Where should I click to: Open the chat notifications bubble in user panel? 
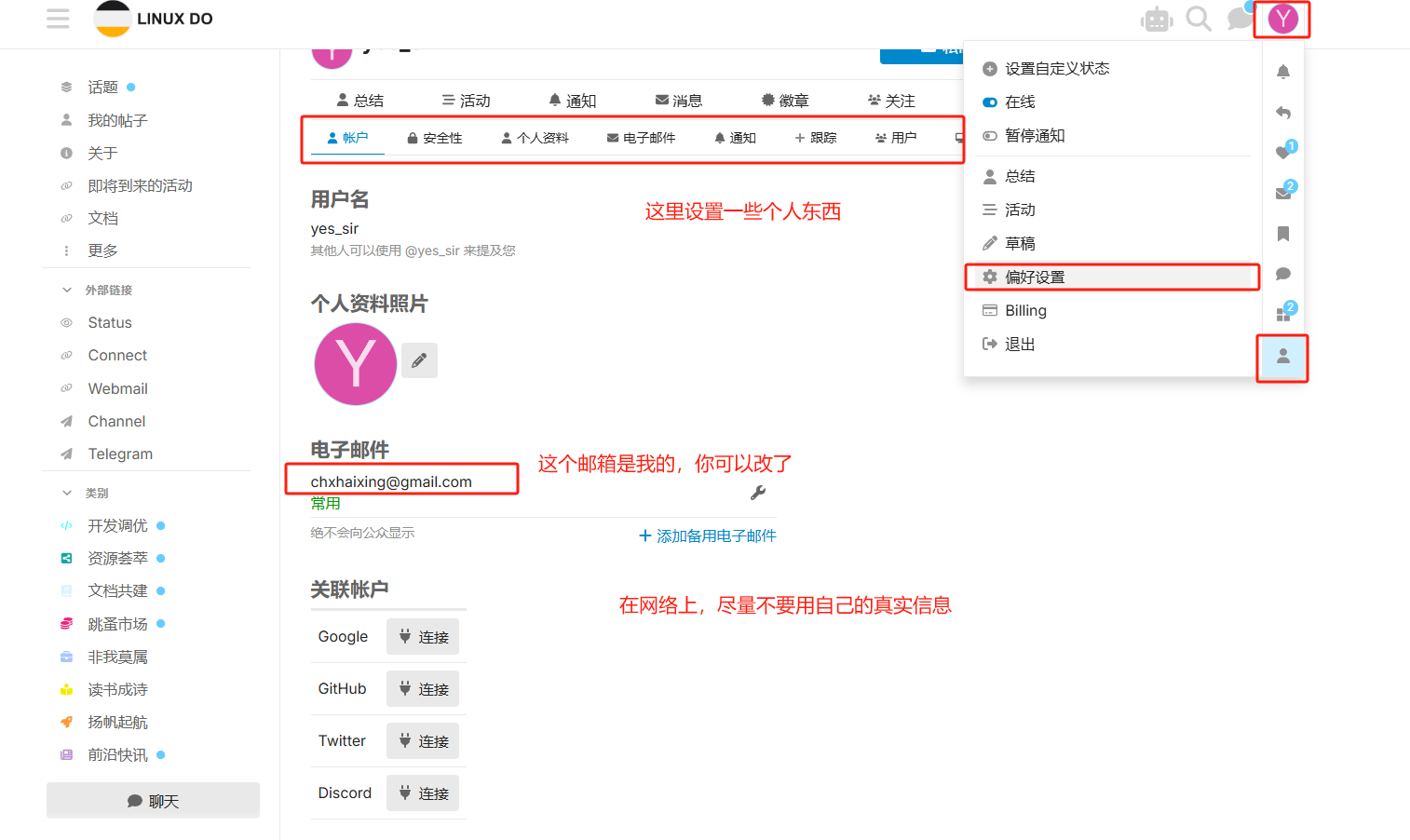coord(1282,274)
